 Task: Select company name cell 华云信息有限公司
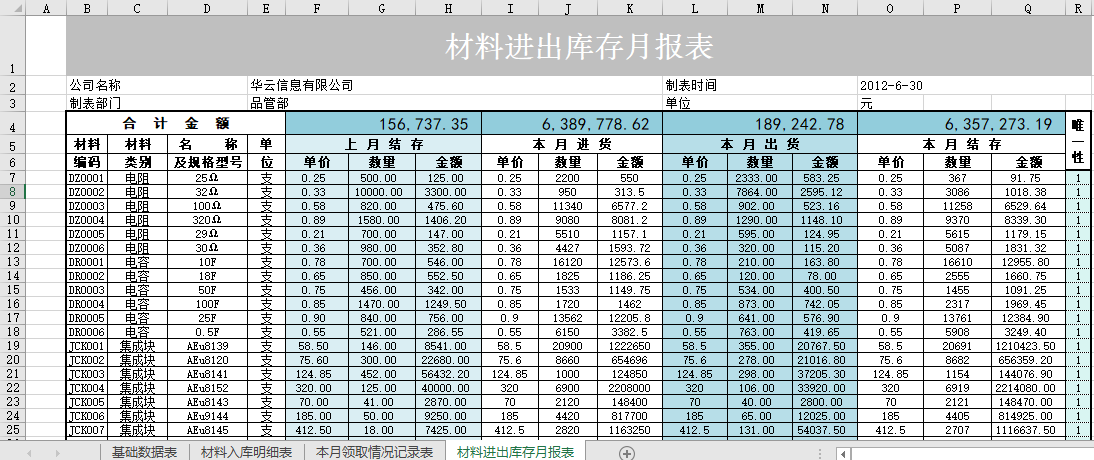click(302, 86)
